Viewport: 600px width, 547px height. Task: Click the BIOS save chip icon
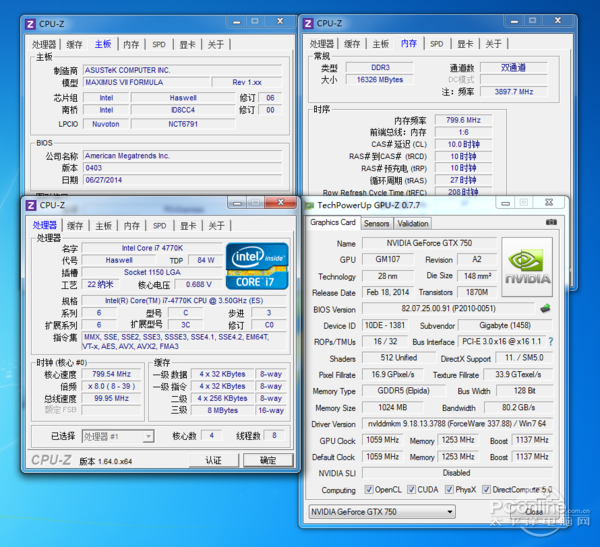(x=546, y=309)
